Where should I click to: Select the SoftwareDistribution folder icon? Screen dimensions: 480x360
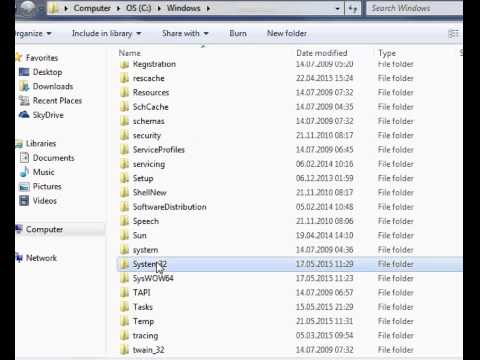pyautogui.click(x=125, y=207)
